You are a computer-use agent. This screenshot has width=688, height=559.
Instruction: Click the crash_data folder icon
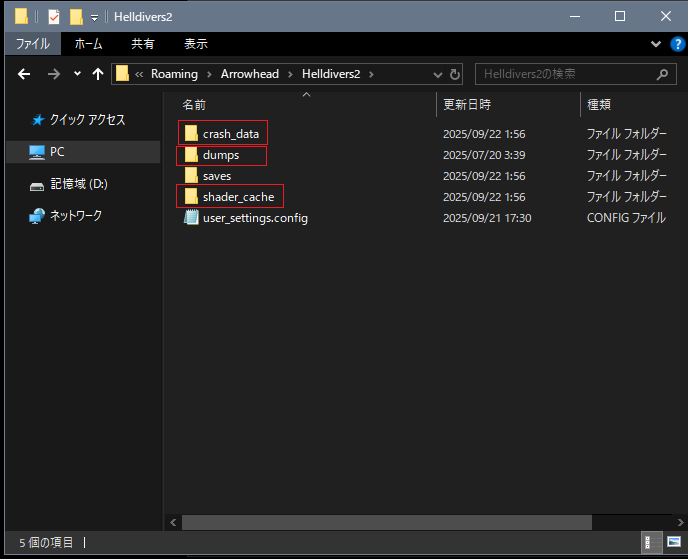tap(191, 133)
